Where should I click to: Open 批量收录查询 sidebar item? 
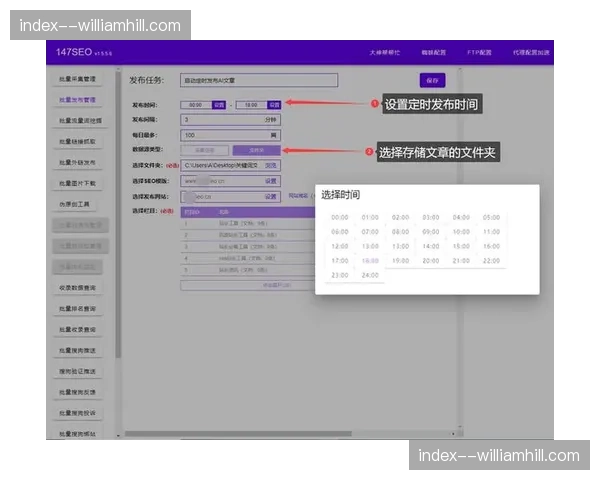point(78,330)
